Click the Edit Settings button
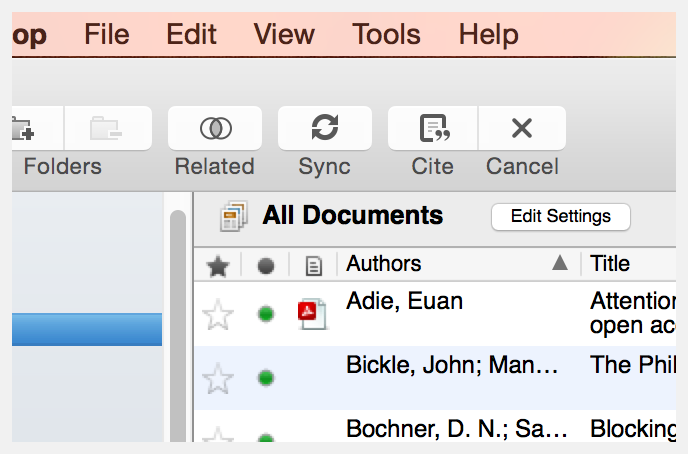The width and height of the screenshot is (688, 454). pyautogui.click(x=560, y=216)
